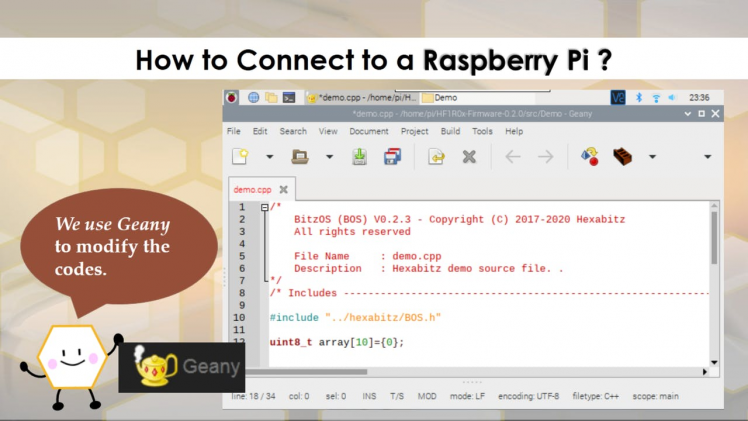Image resolution: width=748 pixels, height=421 pixels.
Task: Close the demo.cpp tab with X
Action: (x=283, y=190)
